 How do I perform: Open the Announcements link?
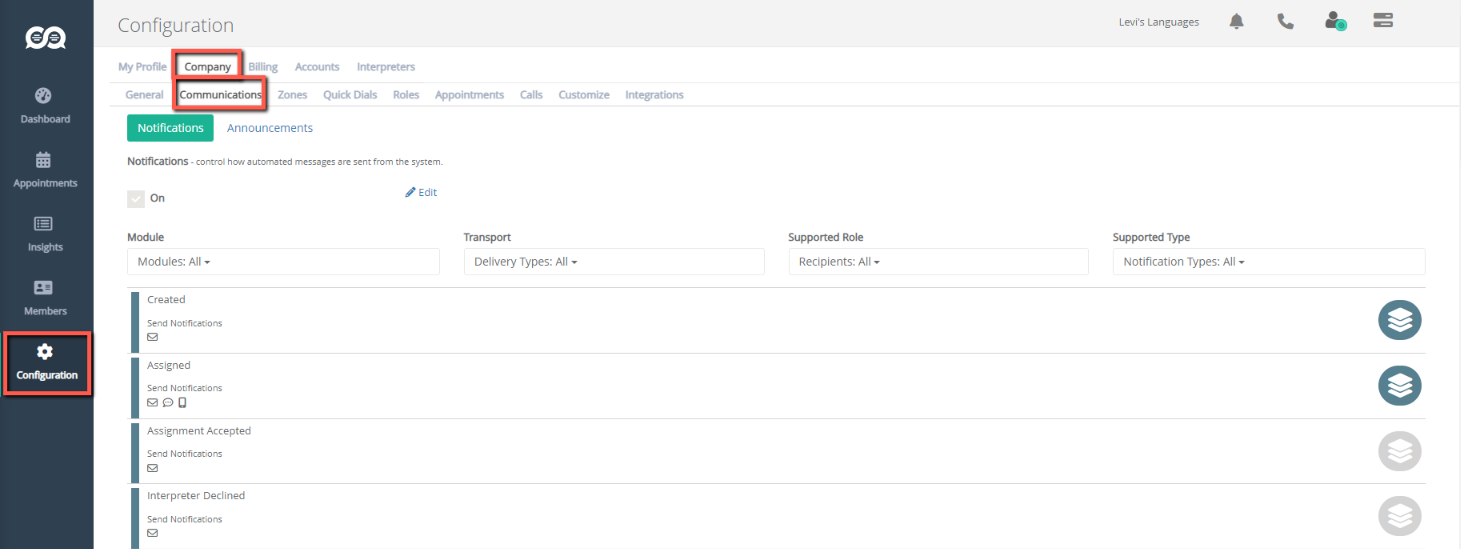click(x=270, y=128)
